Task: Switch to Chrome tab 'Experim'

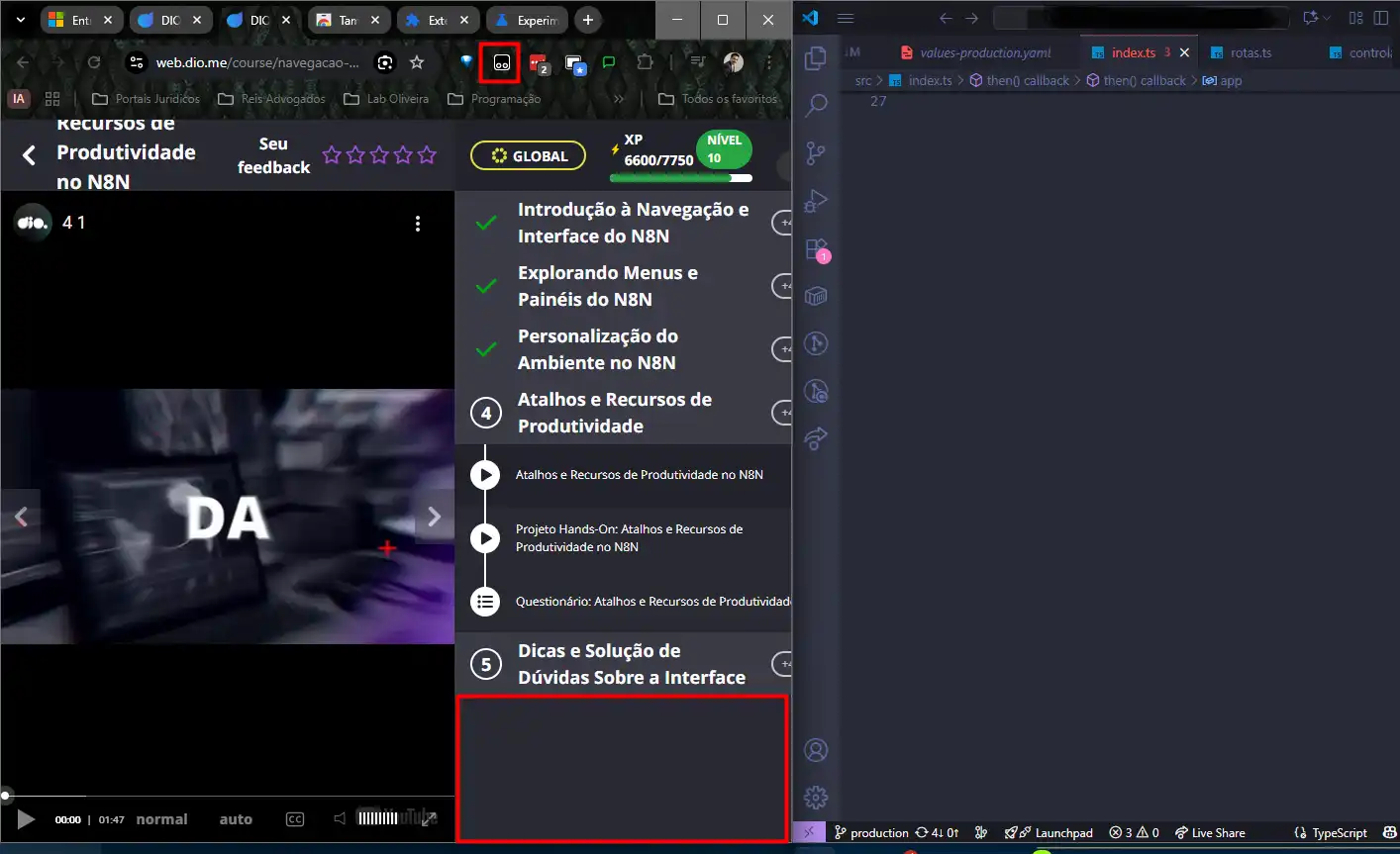Action: point(527,20)
